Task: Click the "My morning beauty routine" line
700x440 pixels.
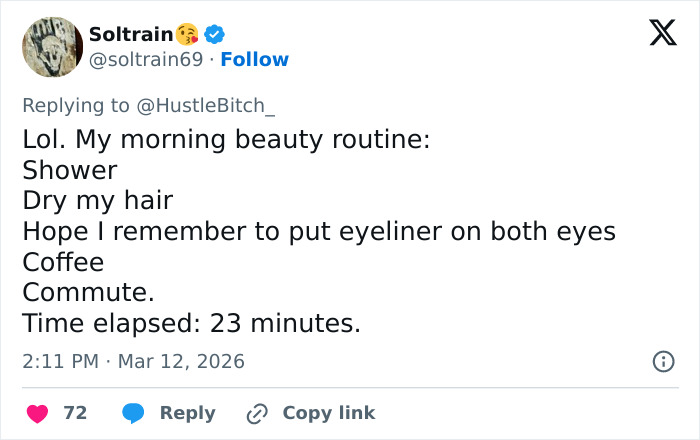Action: pyautogui.click(x=226, y=139)
